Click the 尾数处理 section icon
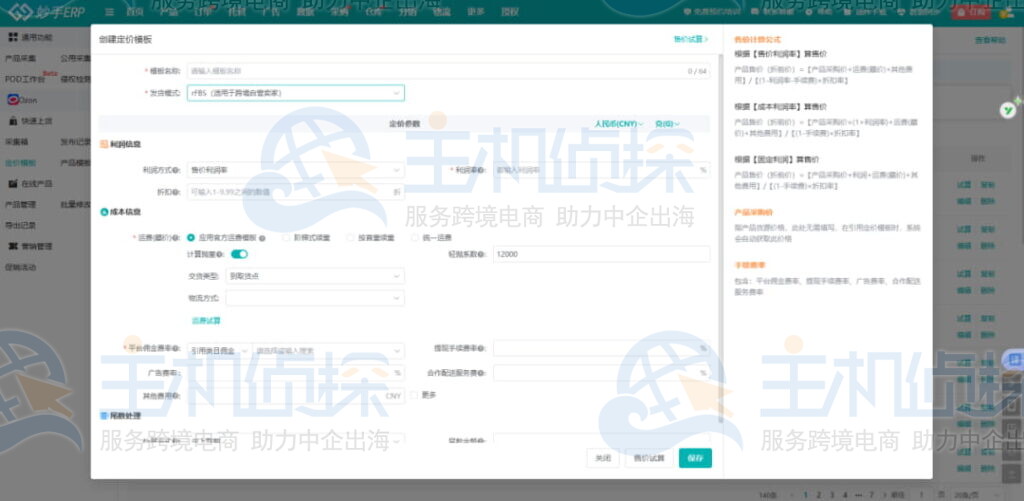 point(104,415)
